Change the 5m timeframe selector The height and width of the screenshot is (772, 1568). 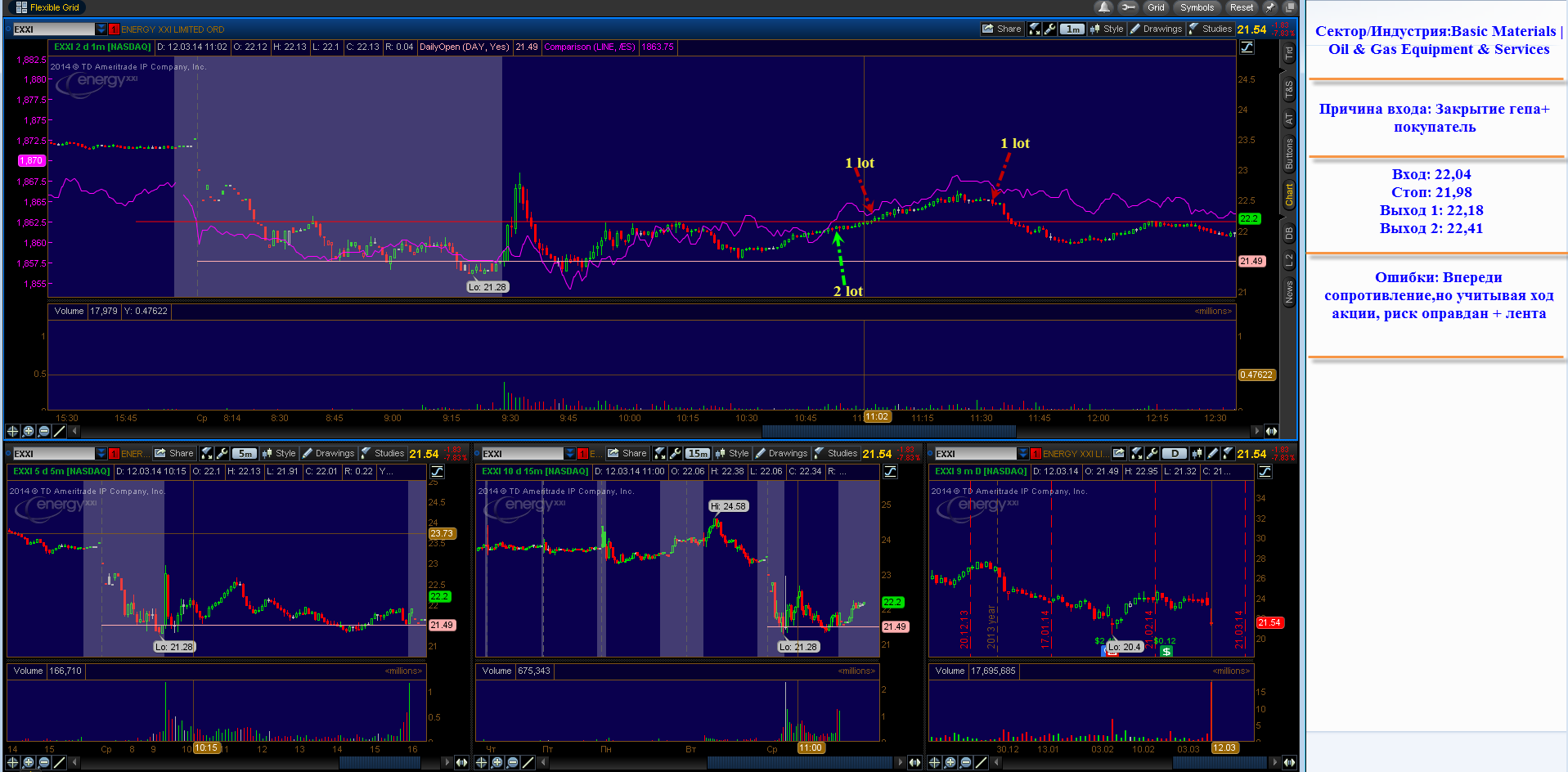click(245, 453)
